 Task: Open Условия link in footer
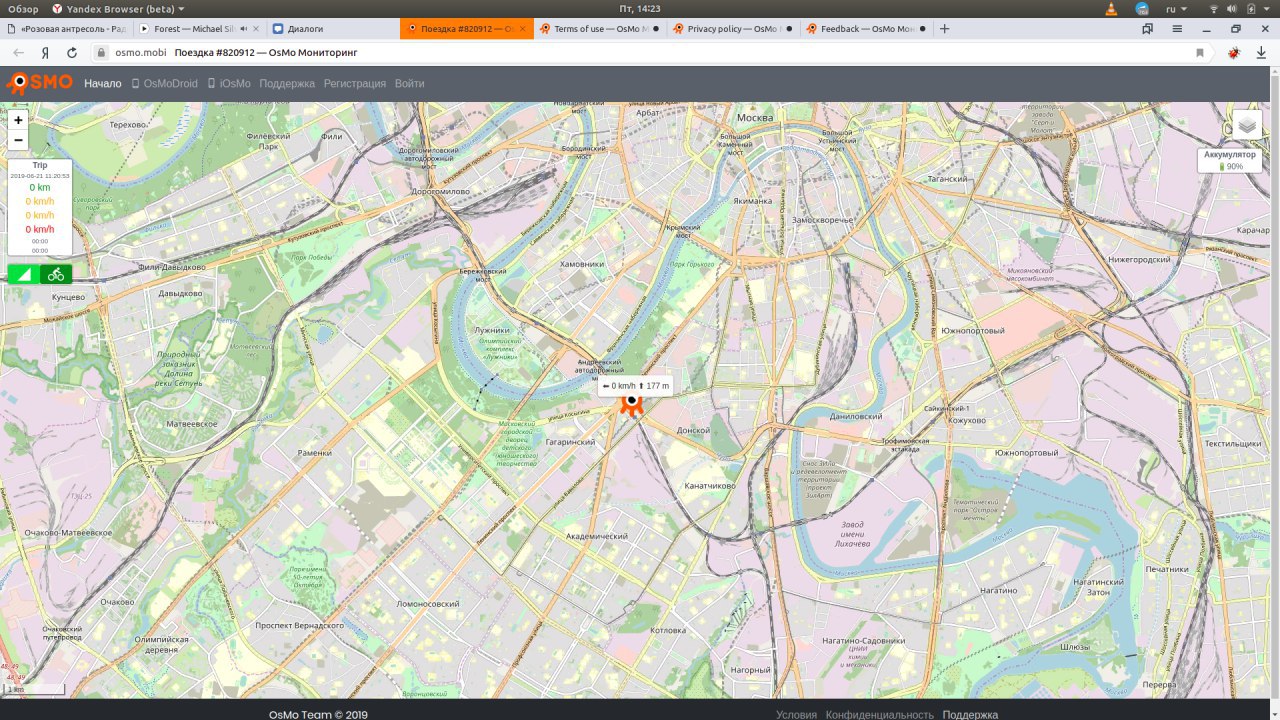click(796, 715)
